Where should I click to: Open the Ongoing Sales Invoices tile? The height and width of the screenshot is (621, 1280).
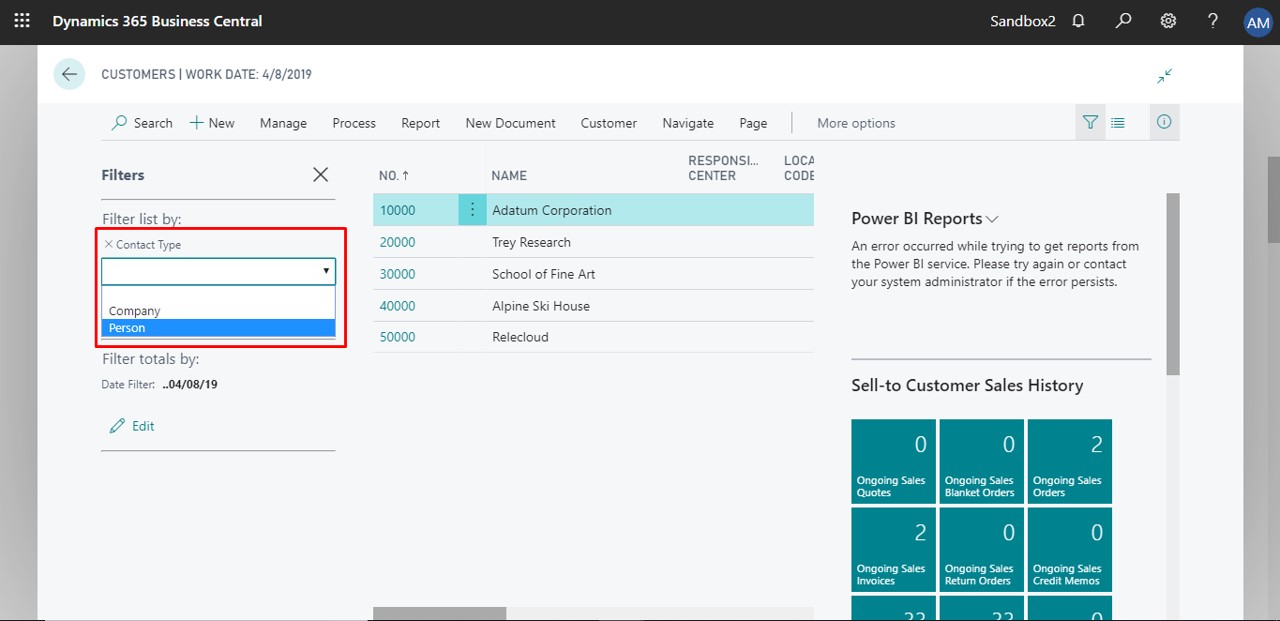(893, 549)
